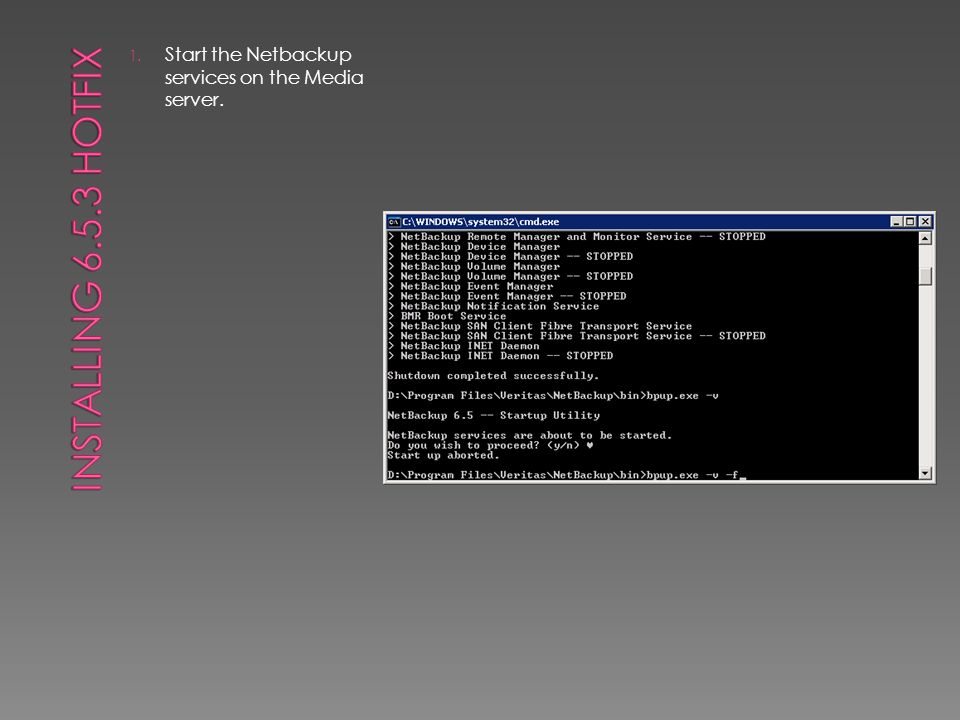This screenshot has width=960, height=720.
Task: Click 'Start up aborted.' line
Action: [443, 455]
